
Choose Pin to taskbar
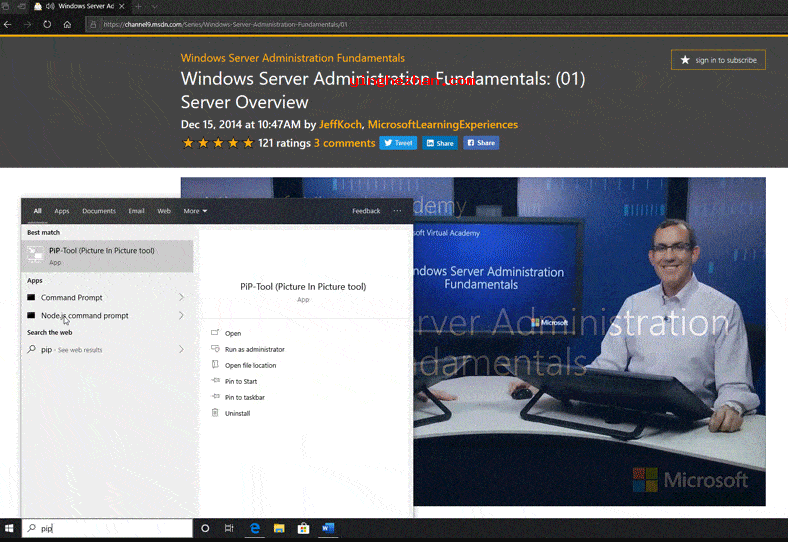tap(244, 398)
